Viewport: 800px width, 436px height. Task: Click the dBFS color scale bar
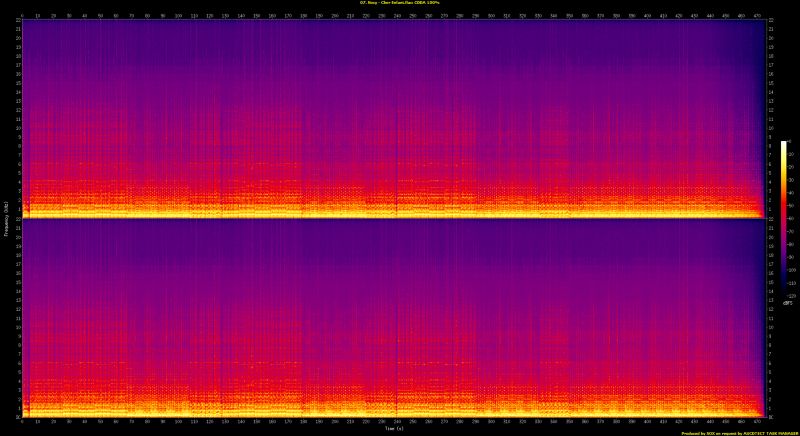coord(784,220)
